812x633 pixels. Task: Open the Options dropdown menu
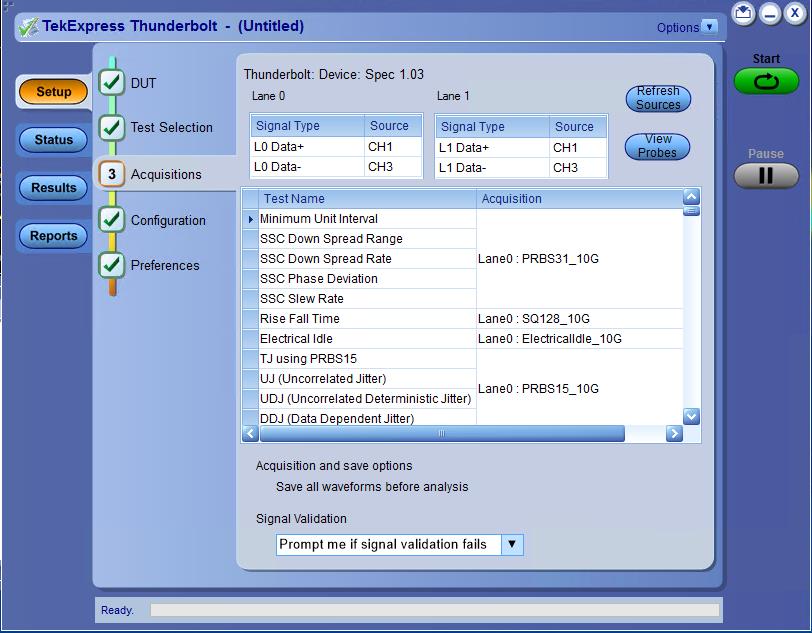point(709,27)
